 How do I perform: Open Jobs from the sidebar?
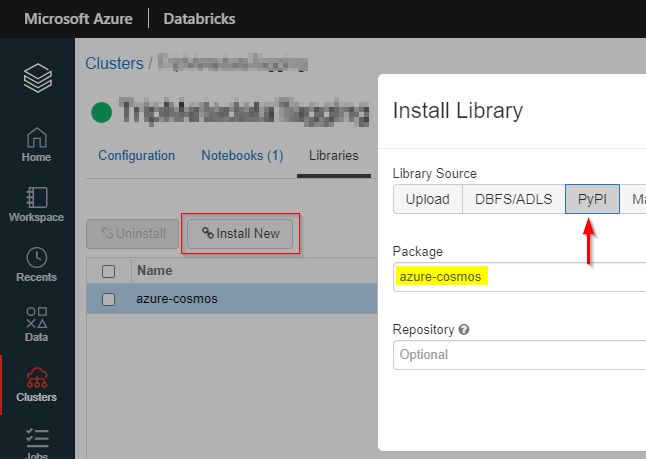click(x=37, y=443)
